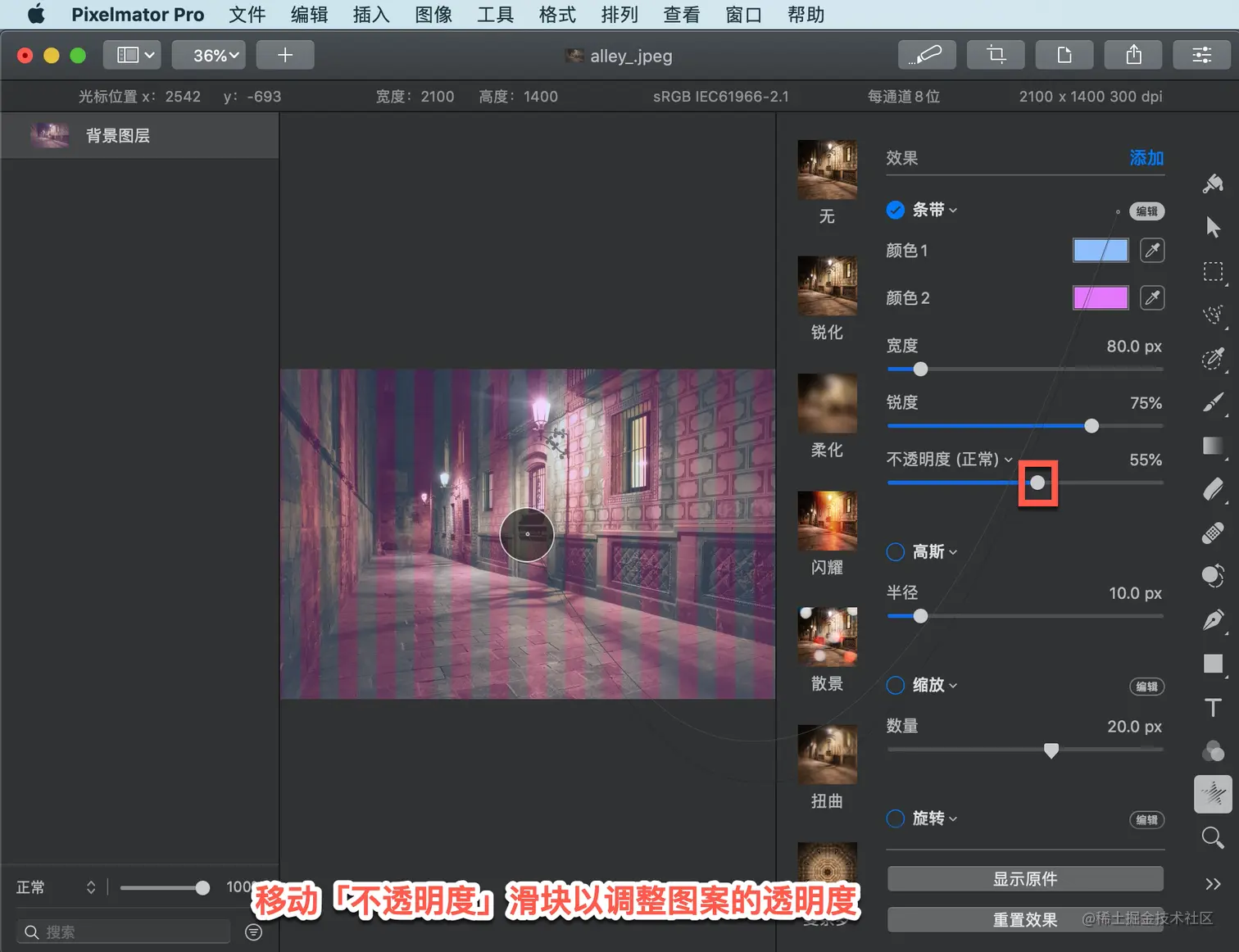This screenshot has width=1239, height=952.
Task: Enable the 旋转 effect checkbox
Action: point(896,818)
